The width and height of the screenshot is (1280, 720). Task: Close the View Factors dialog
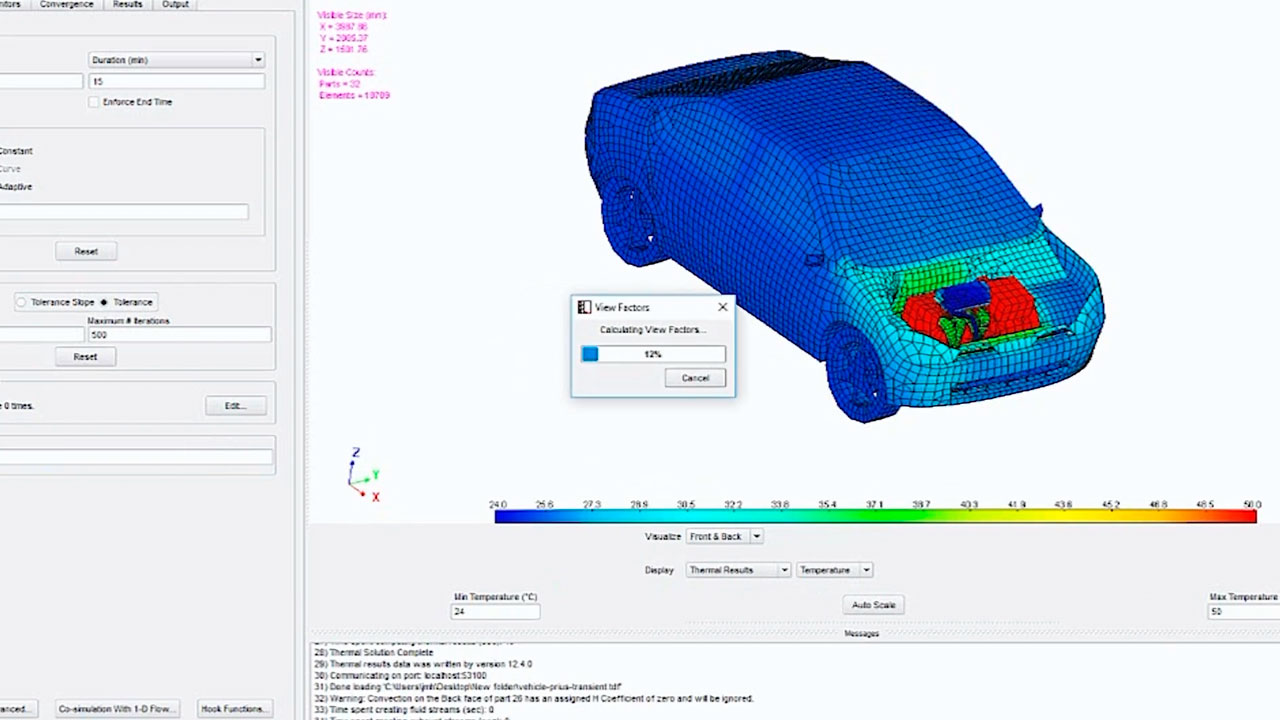pyautogui.click(x=722, y=308)
